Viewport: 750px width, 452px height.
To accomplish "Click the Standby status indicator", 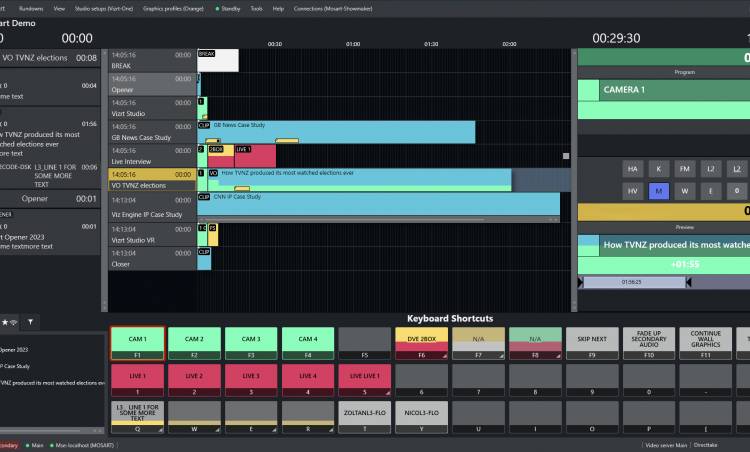I will click(230, 7).
